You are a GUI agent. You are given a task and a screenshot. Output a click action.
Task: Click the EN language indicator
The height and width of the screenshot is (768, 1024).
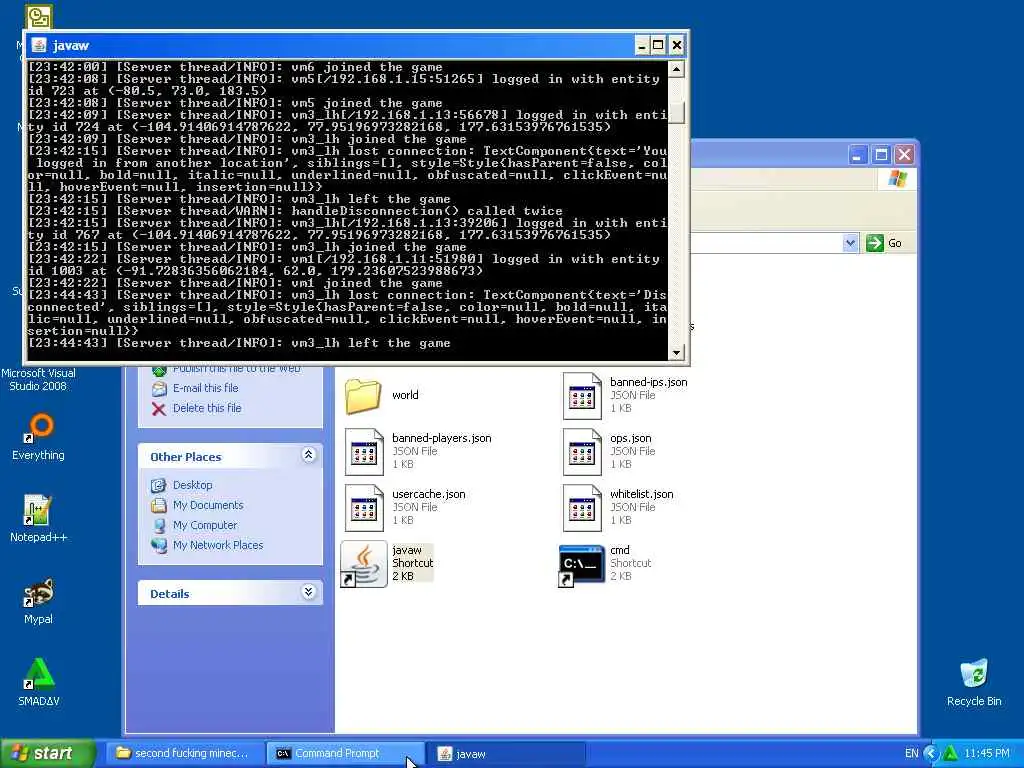tap(912, 754)
